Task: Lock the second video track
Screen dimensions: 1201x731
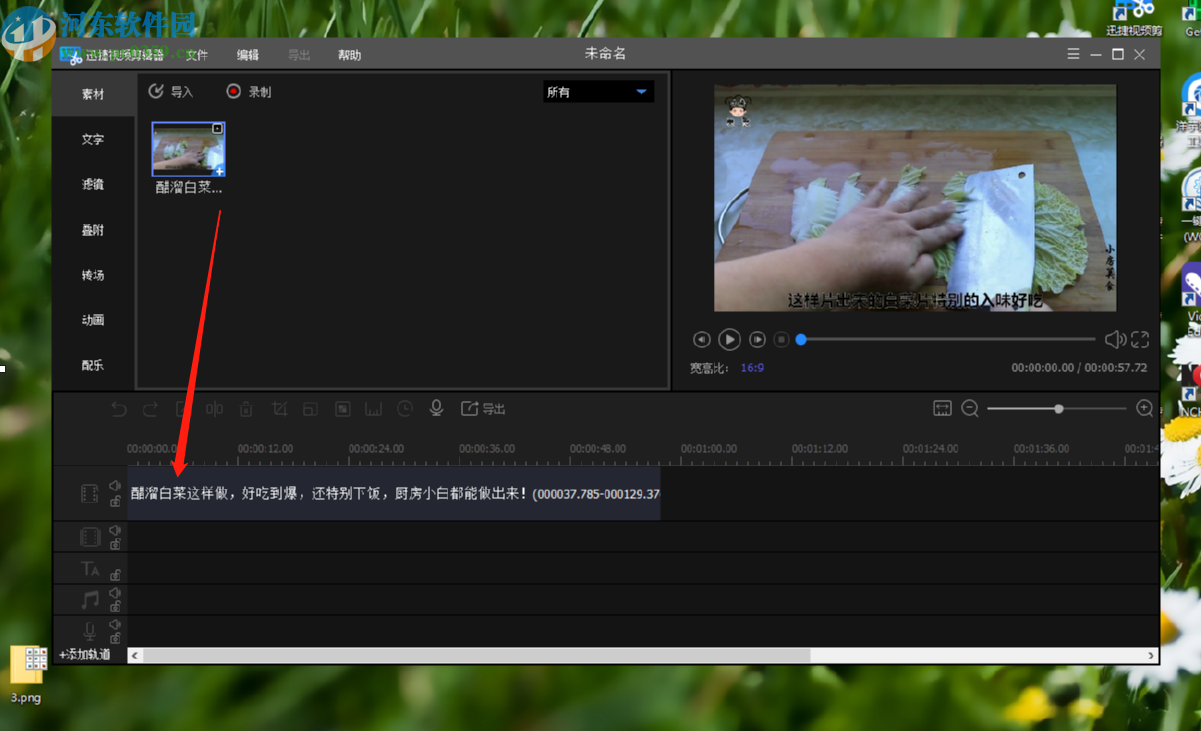Action: [115, 544]
